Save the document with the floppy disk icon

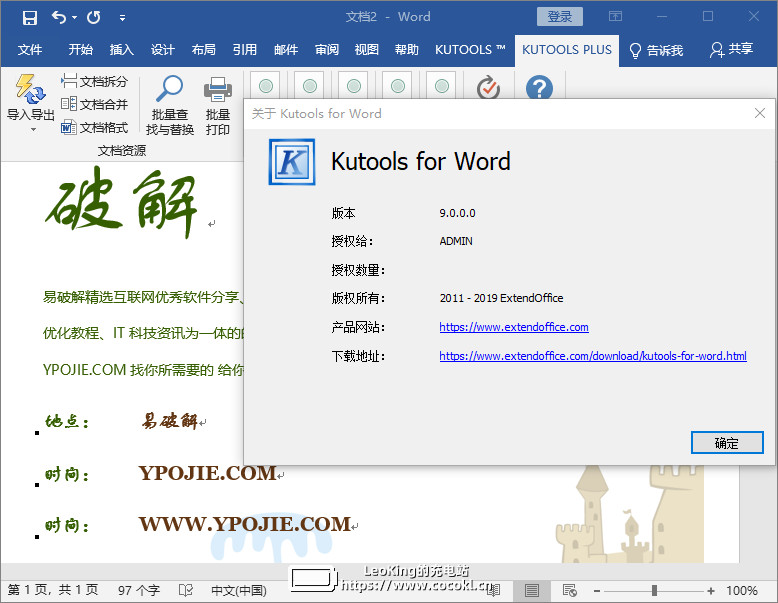click(x=30, y=18)
